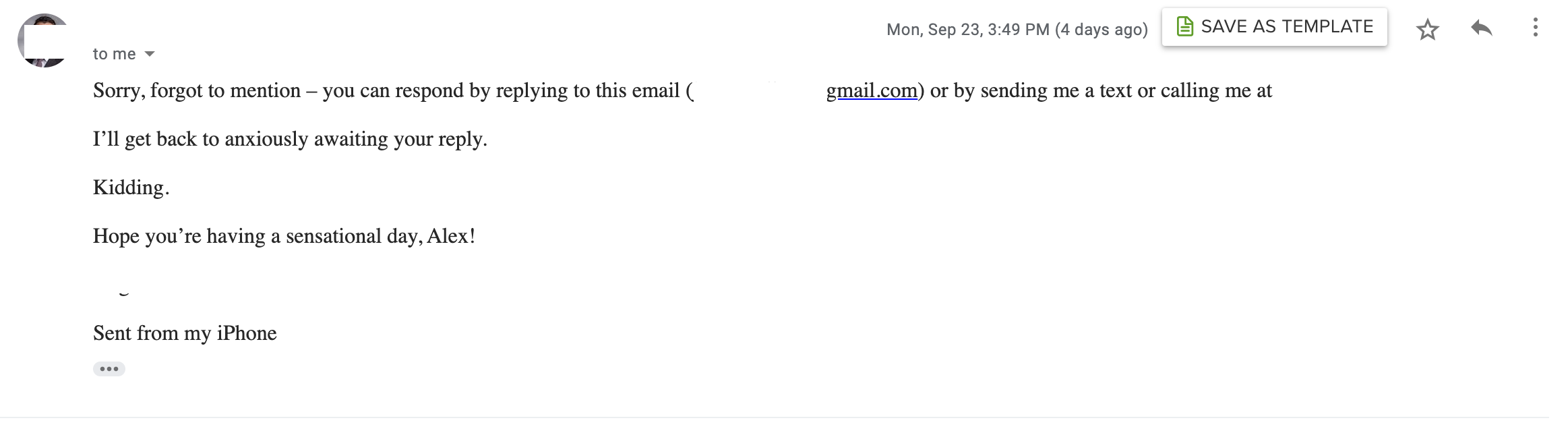1568x433 pixels.
Task: Click the "to me" recipient label
Action: (115, 55)
